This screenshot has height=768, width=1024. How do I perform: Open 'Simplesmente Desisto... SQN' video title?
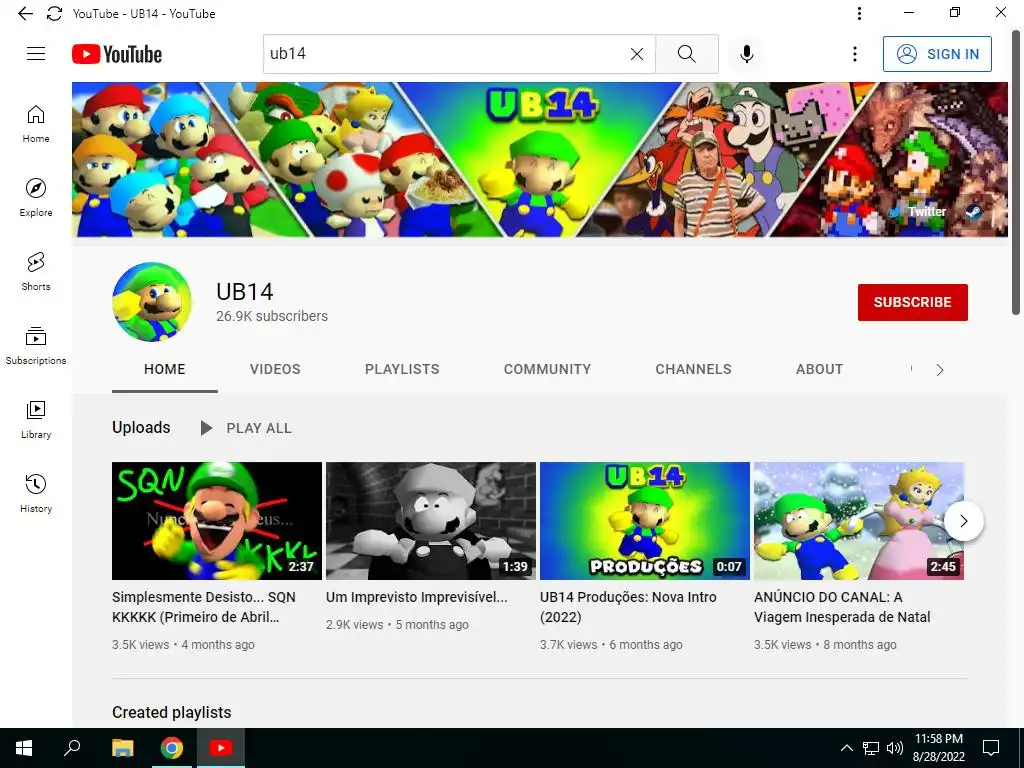[x=204, y=607]
